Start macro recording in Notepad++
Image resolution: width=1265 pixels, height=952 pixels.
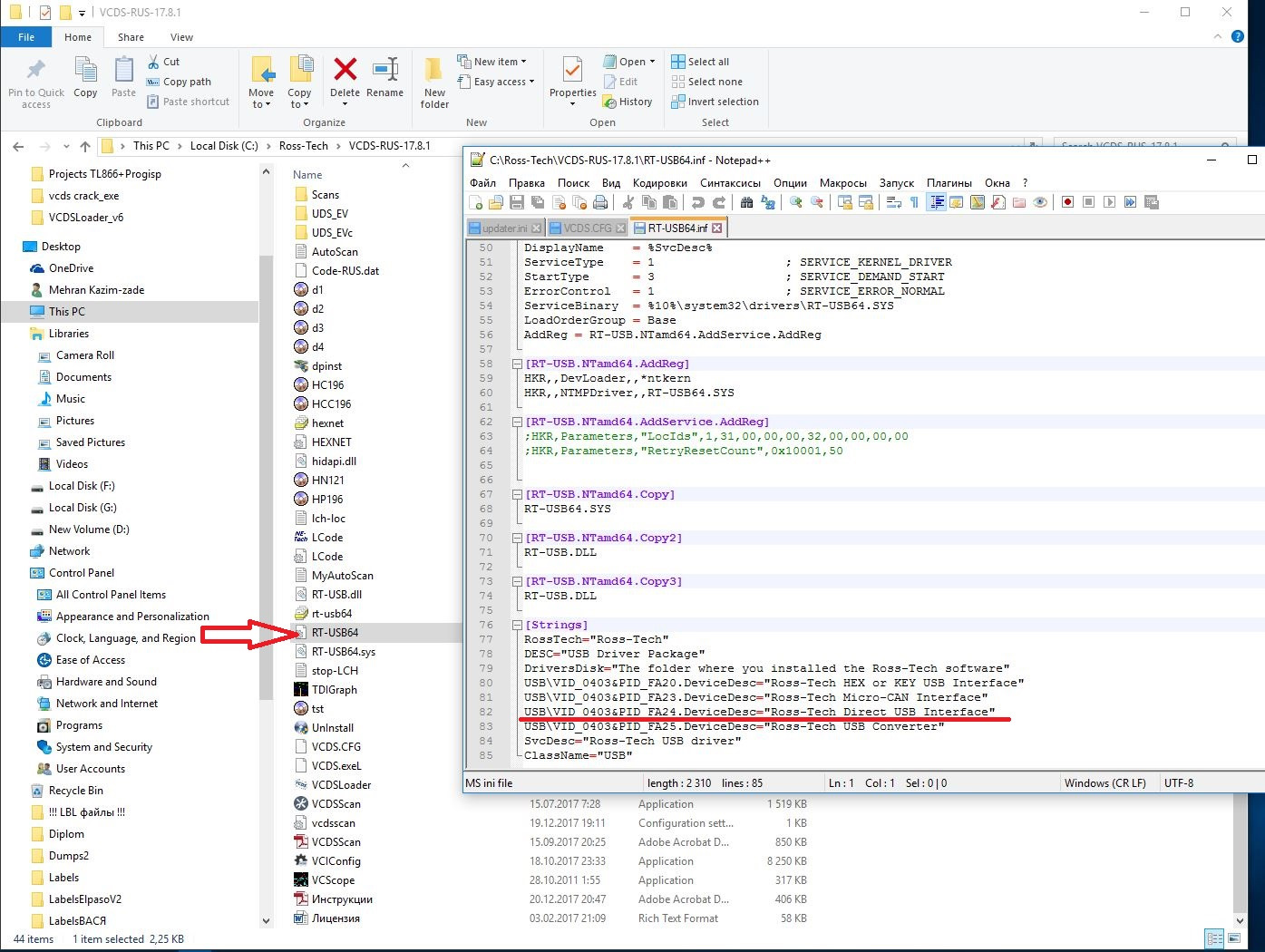(x=1067, y=202)
